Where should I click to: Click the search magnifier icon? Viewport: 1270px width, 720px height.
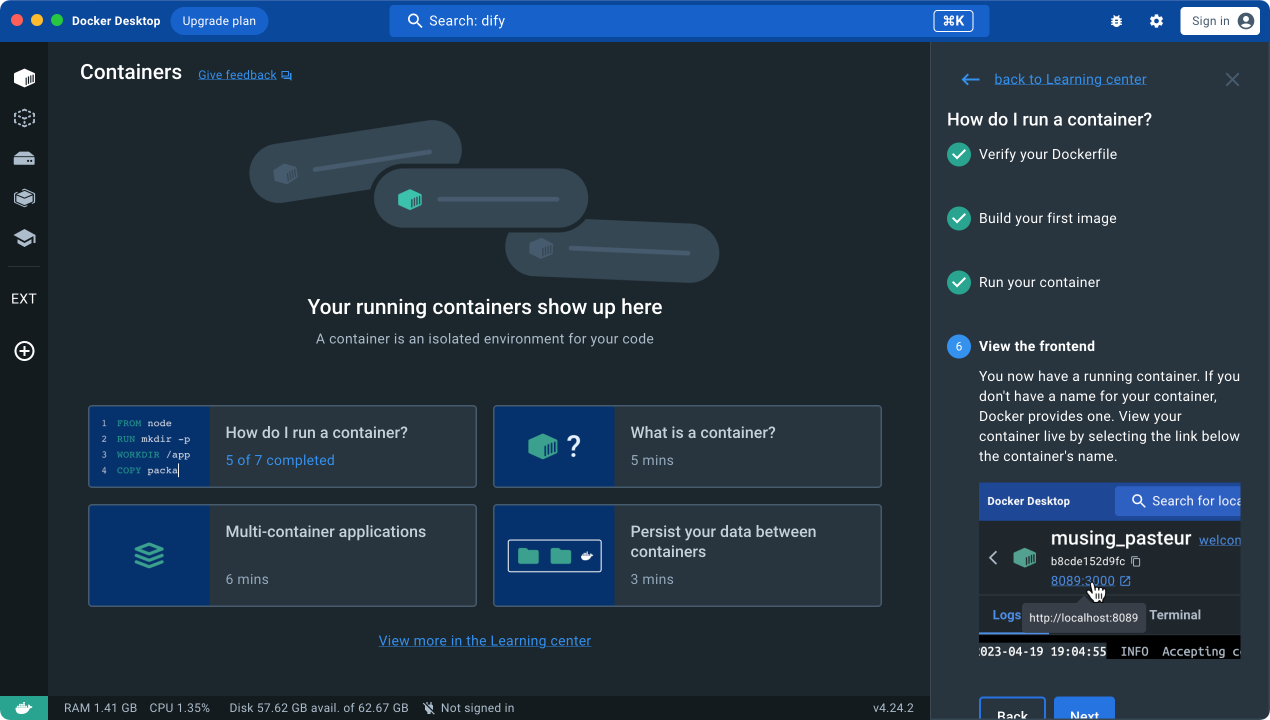click(415, 21)
